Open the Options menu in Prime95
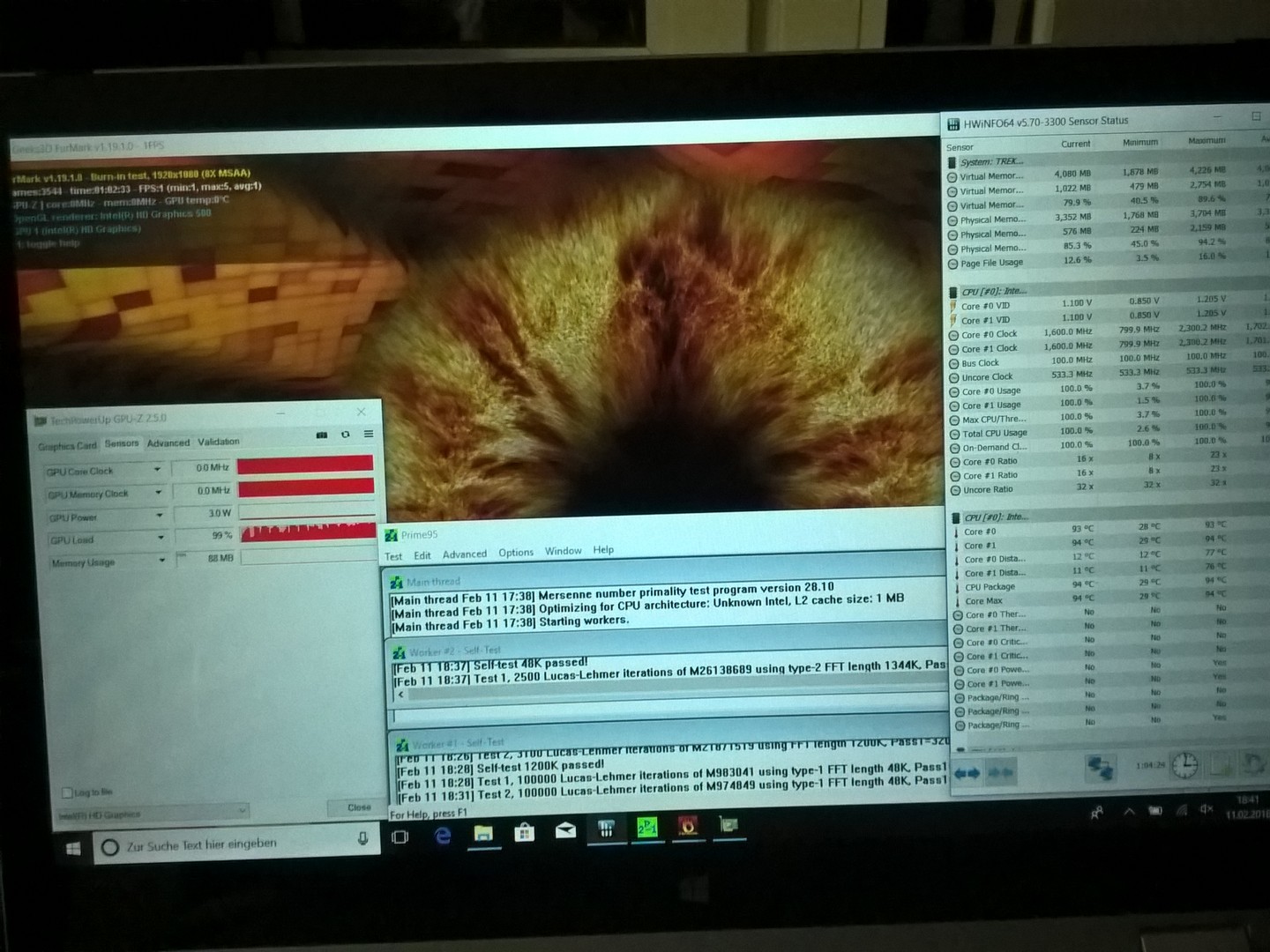1270x952 pixels. click(516, 553)
